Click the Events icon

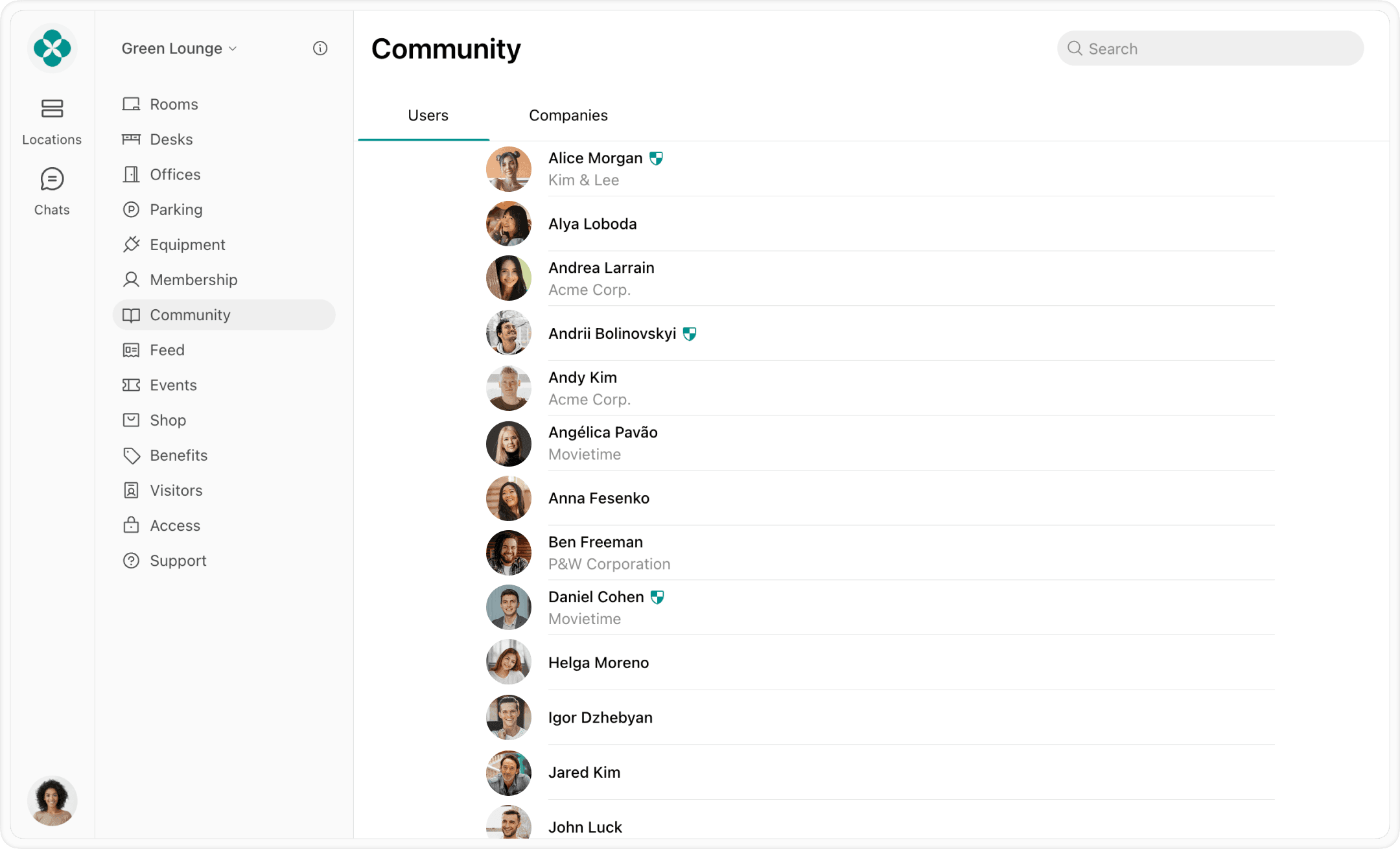(x=132, y=384)
